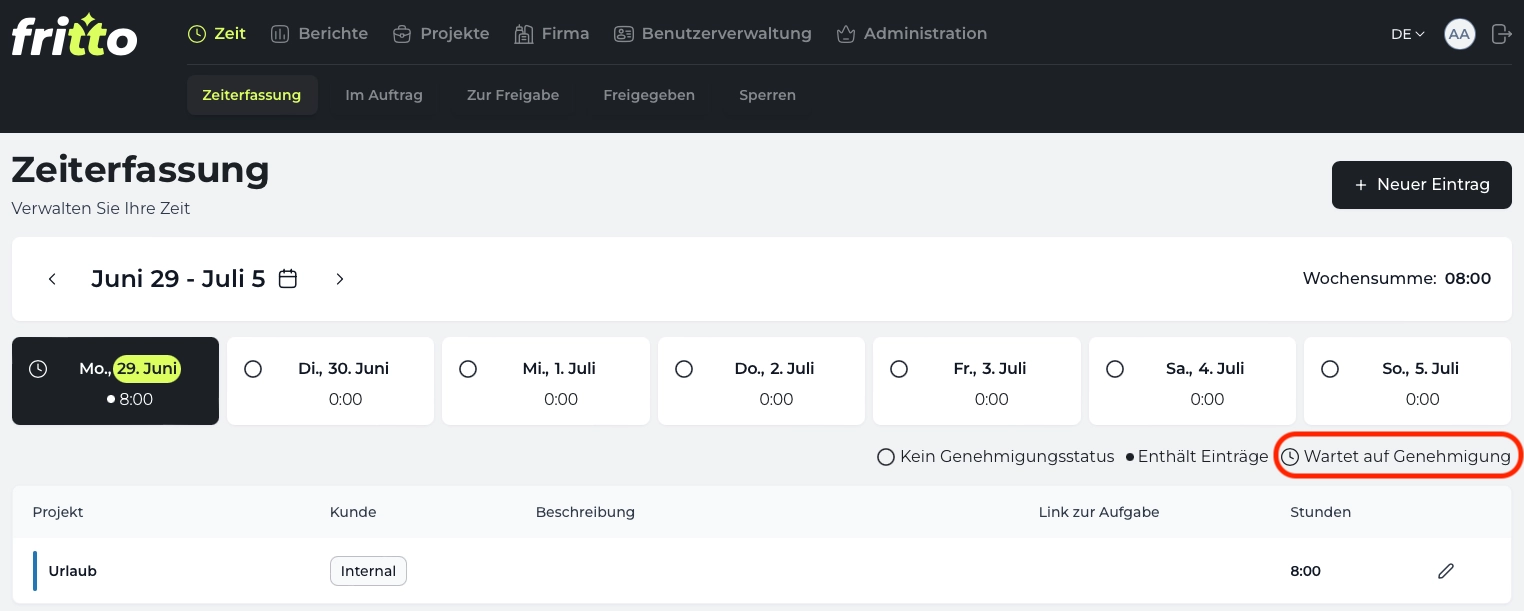
Task: Click the Internal customer badge
Action: (368, 571)
